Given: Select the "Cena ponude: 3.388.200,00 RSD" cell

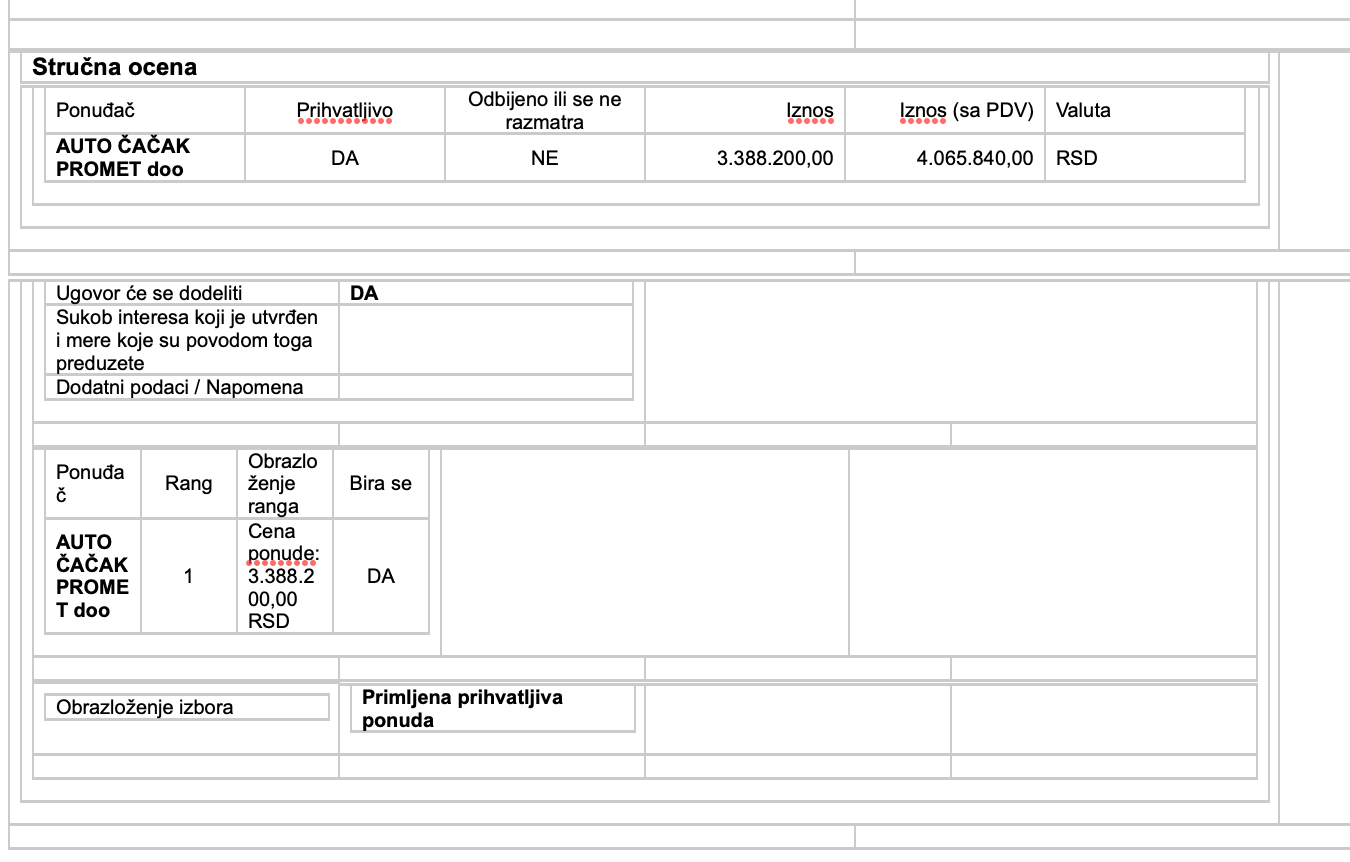Looking at the screenshot, I should click(x=283, y=576).
